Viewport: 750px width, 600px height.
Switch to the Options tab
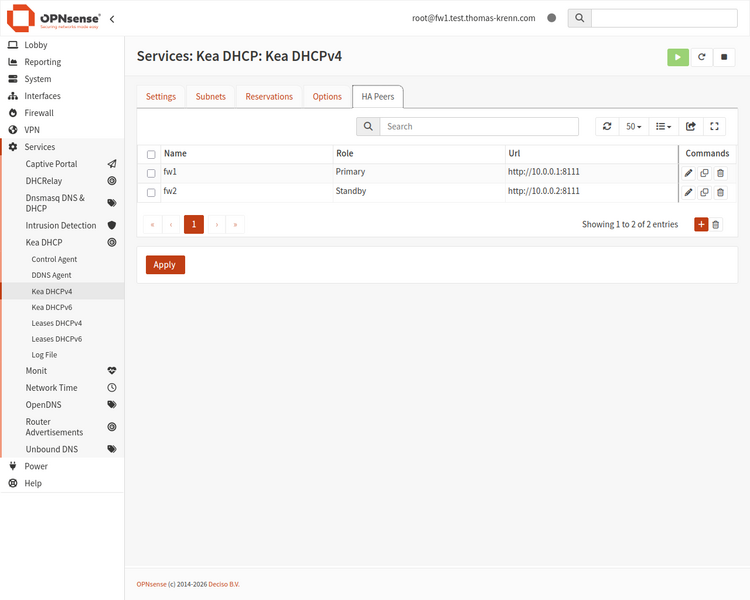coord(327,97)
